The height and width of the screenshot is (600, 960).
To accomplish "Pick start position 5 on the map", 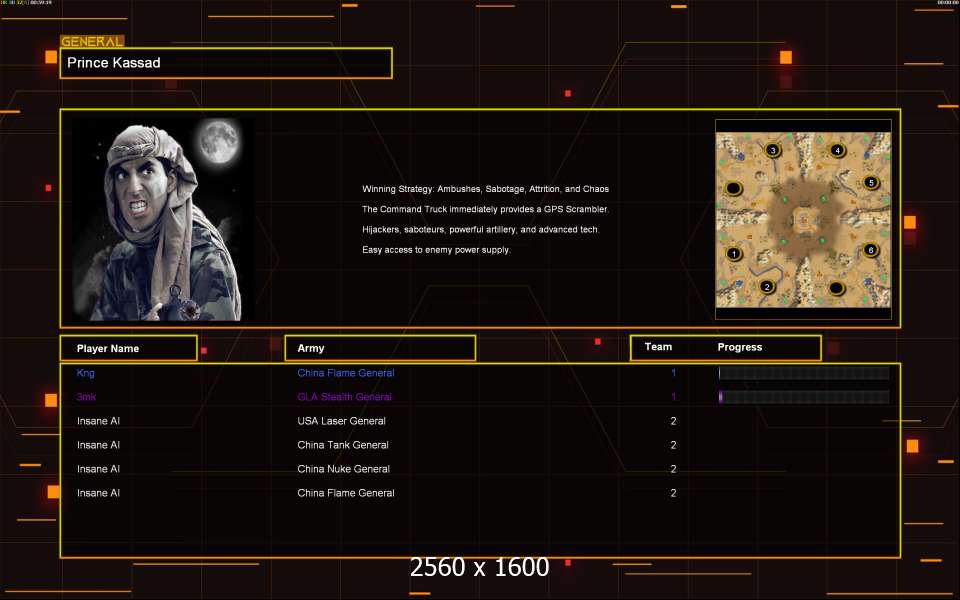I will pyautogui.click(x=870, y=183).
